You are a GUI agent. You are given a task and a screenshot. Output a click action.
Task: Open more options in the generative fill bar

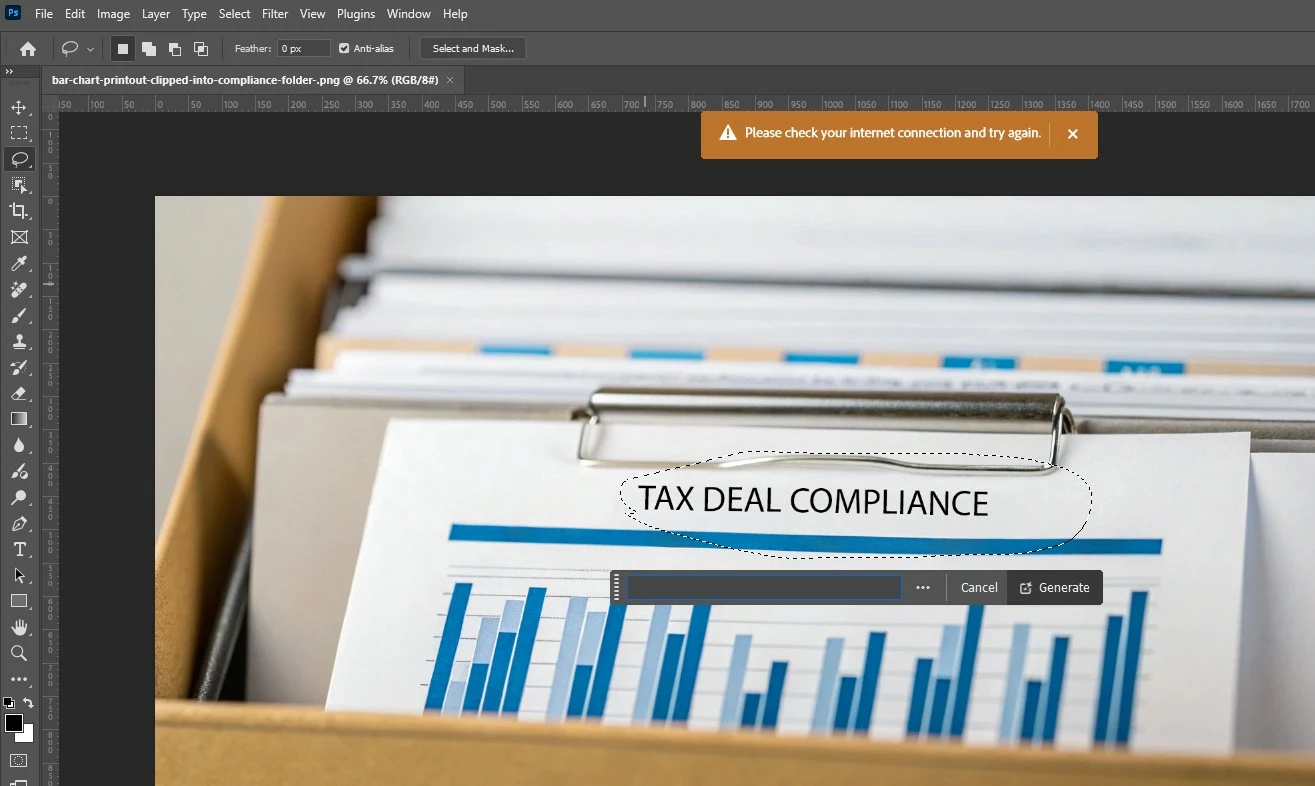coord(923,588)
